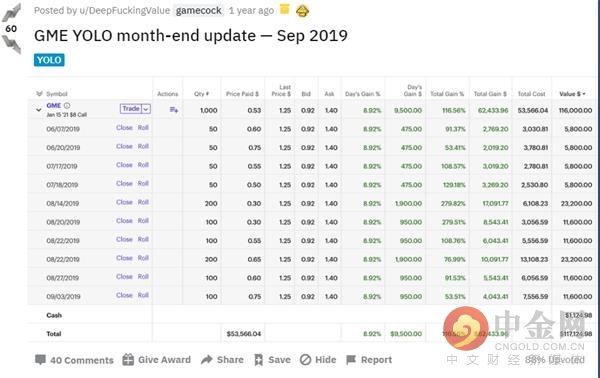The image size is (600, 378).
Task: Click the GME symbol link
Action: pos(54,105)
